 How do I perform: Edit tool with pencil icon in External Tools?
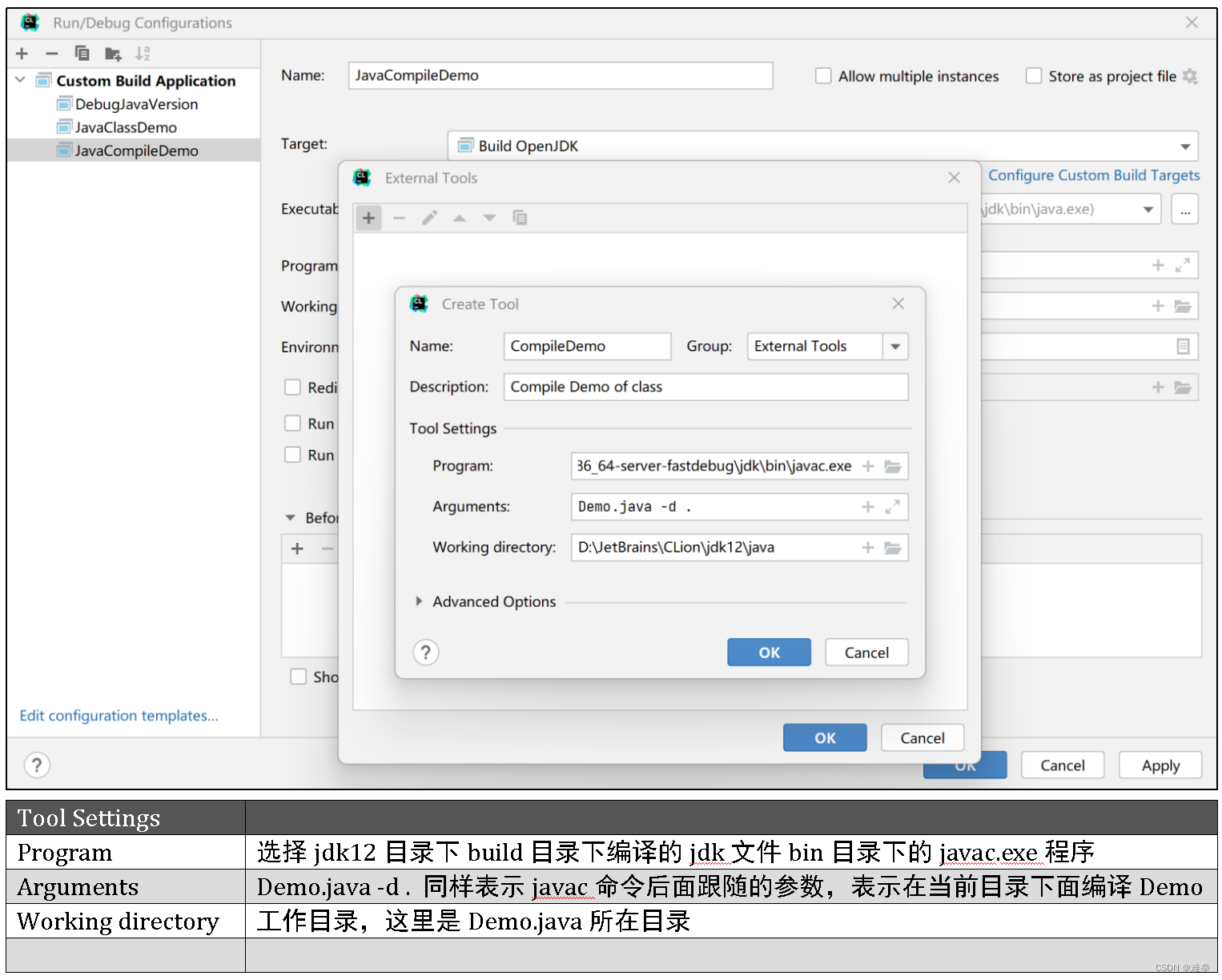coord(429,218)
